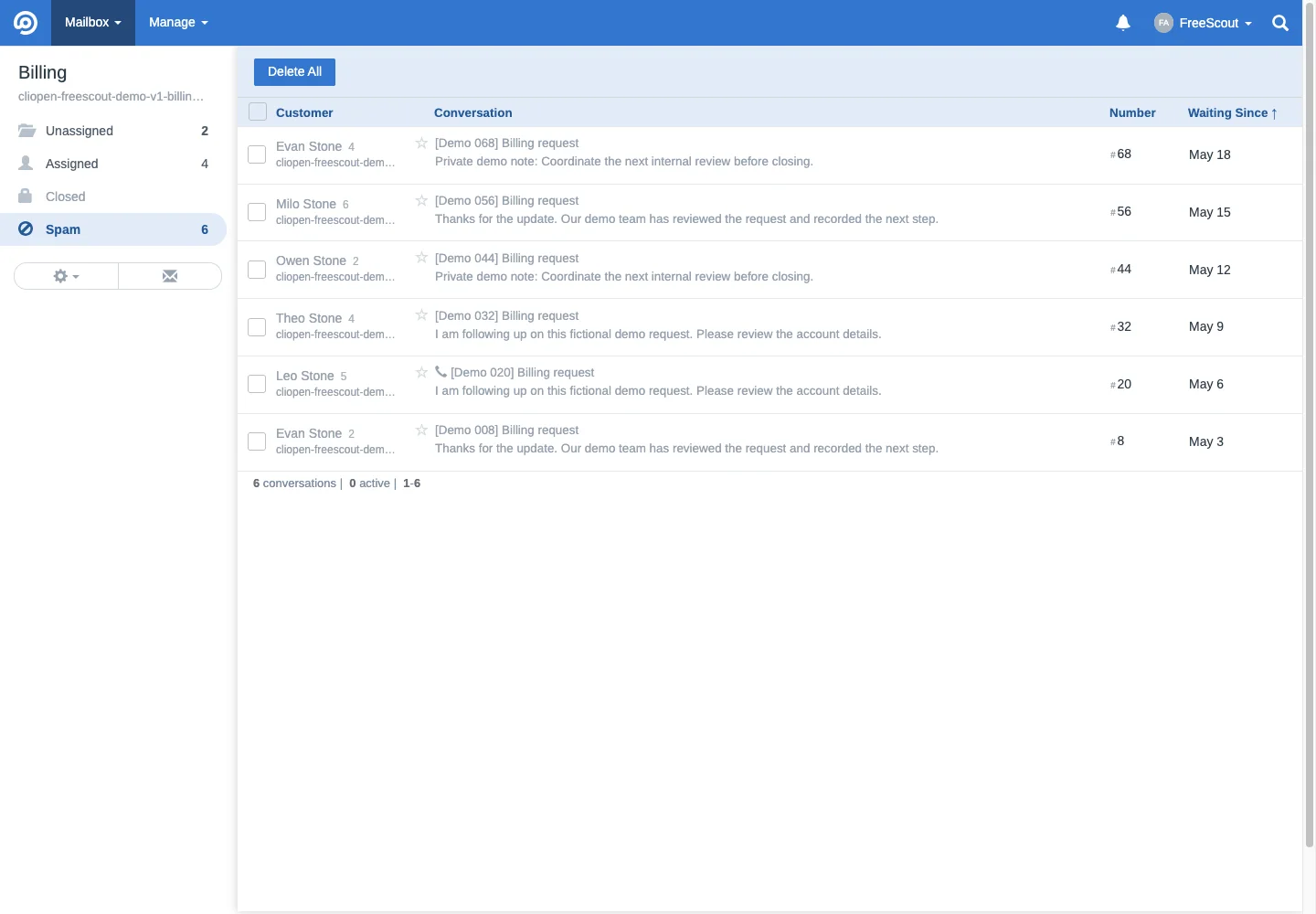Click the 6 conversations footer summary

point(294,484)
